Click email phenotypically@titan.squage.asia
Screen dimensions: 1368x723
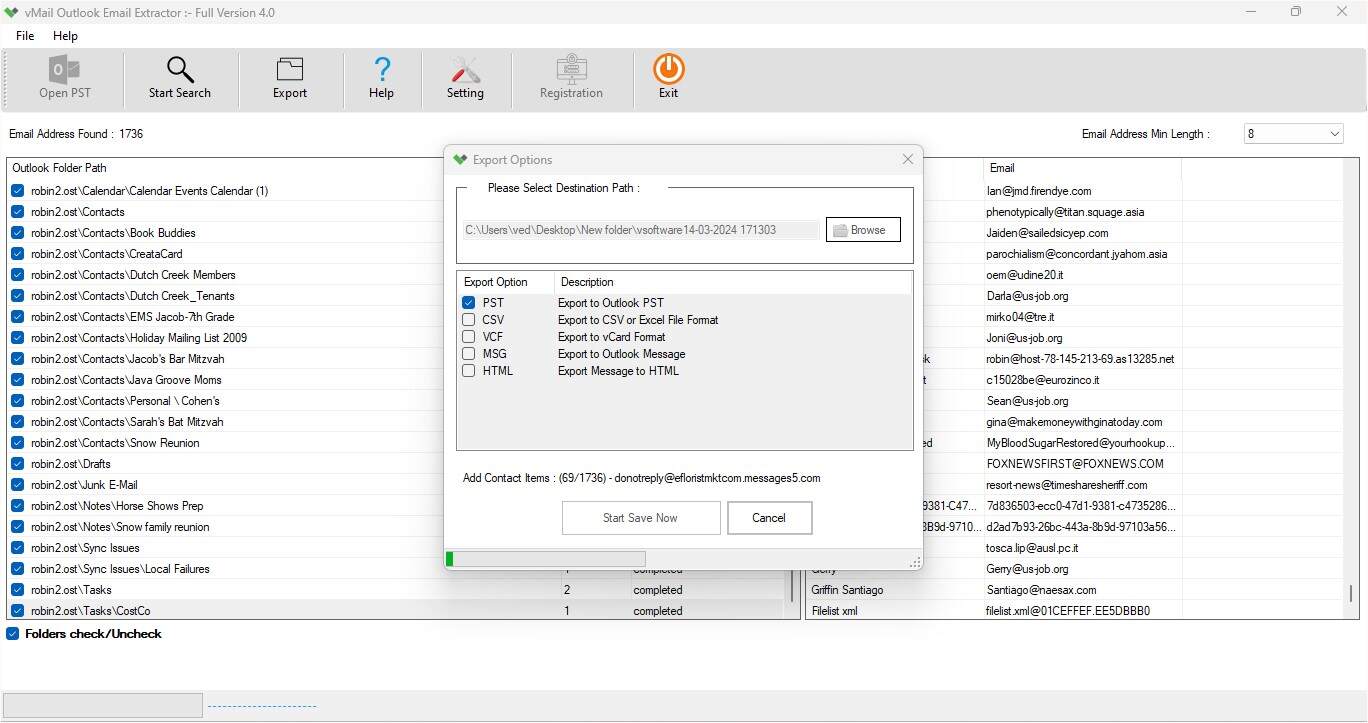click(x=1065, y=212)
